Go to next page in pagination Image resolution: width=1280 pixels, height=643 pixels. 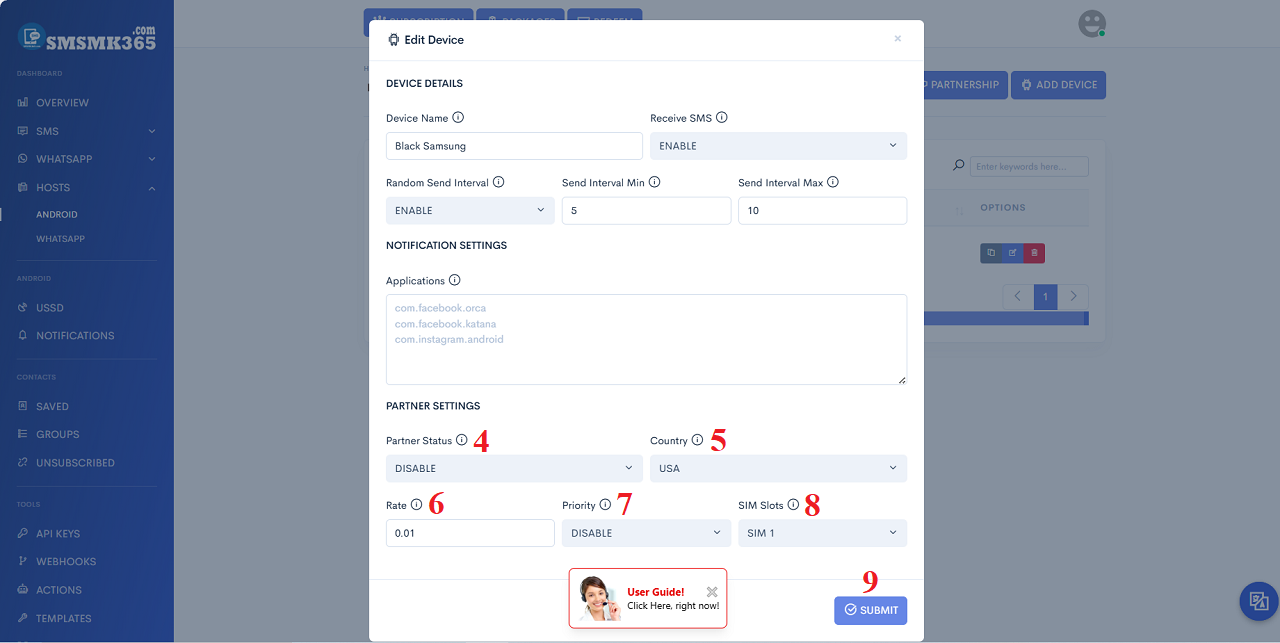click(1074, 297)
